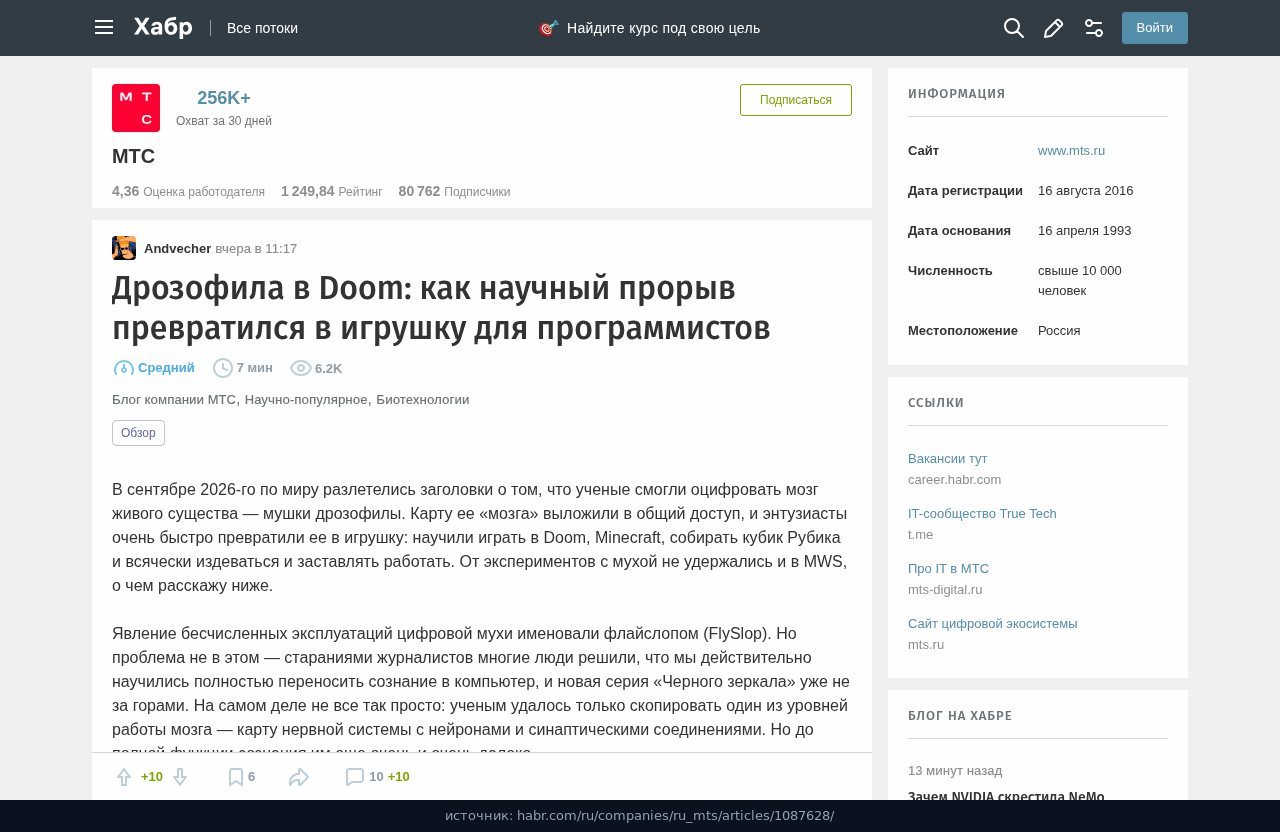The width and height of the screenshot is (1280, 832).
Task: Bookmark the article
Action: tap(236, 777)
